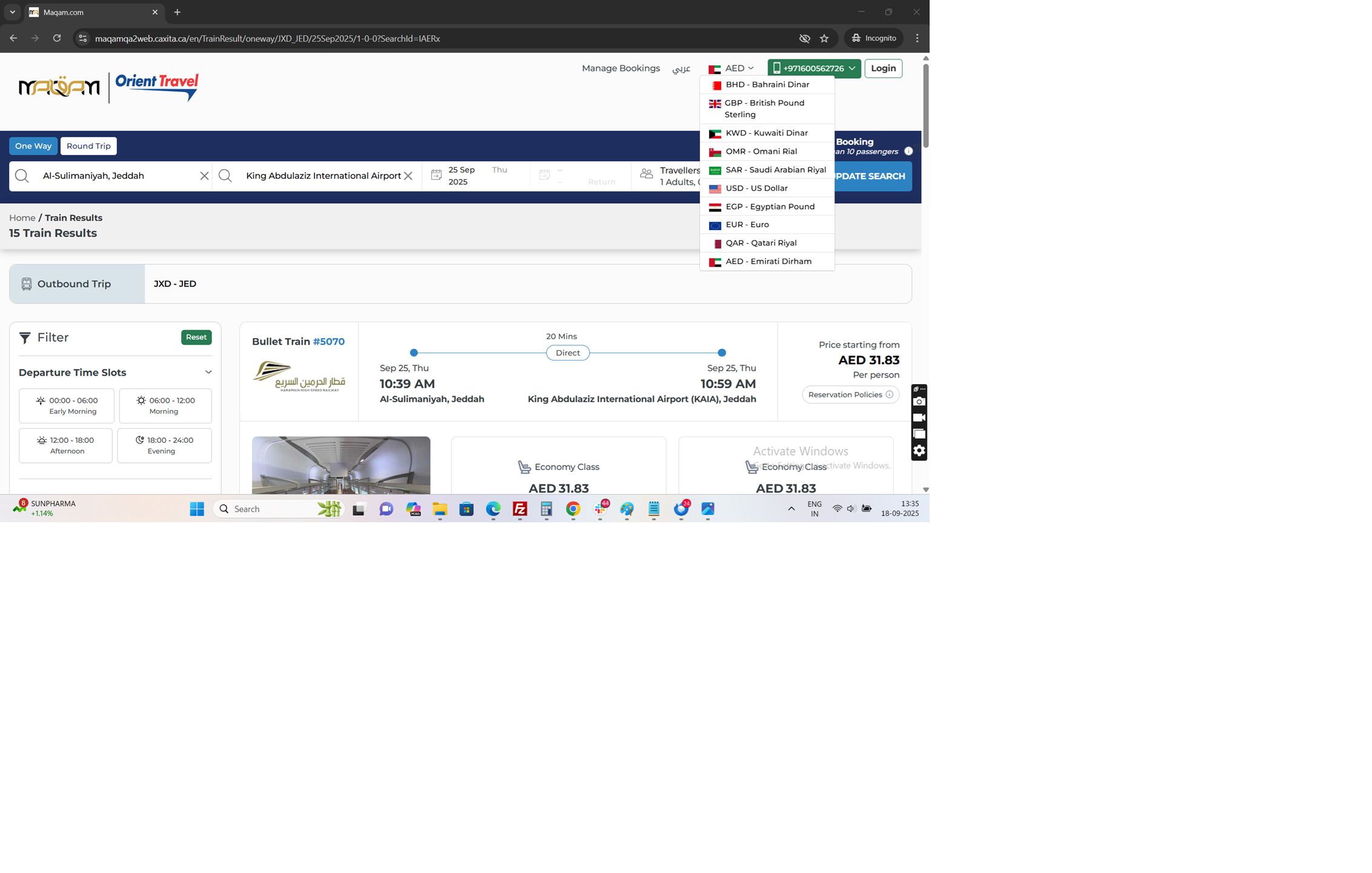Viewport: 1372px width, 873px height.
Task: Clear the King Abdulaziz destination field
Action: pos(408,176)
